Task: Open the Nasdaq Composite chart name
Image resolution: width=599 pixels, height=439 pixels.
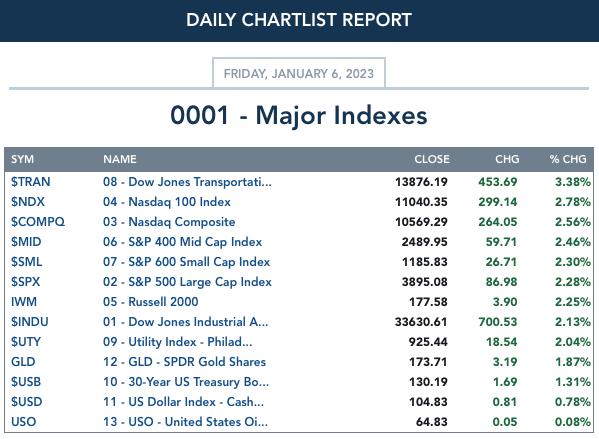Action: pyautogui.click(x=169, y=222)
